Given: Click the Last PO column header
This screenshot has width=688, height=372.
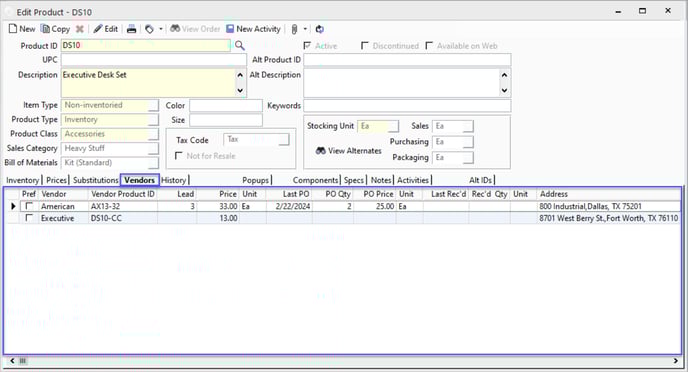Looking at the screenshot, I should pos(289,194).
